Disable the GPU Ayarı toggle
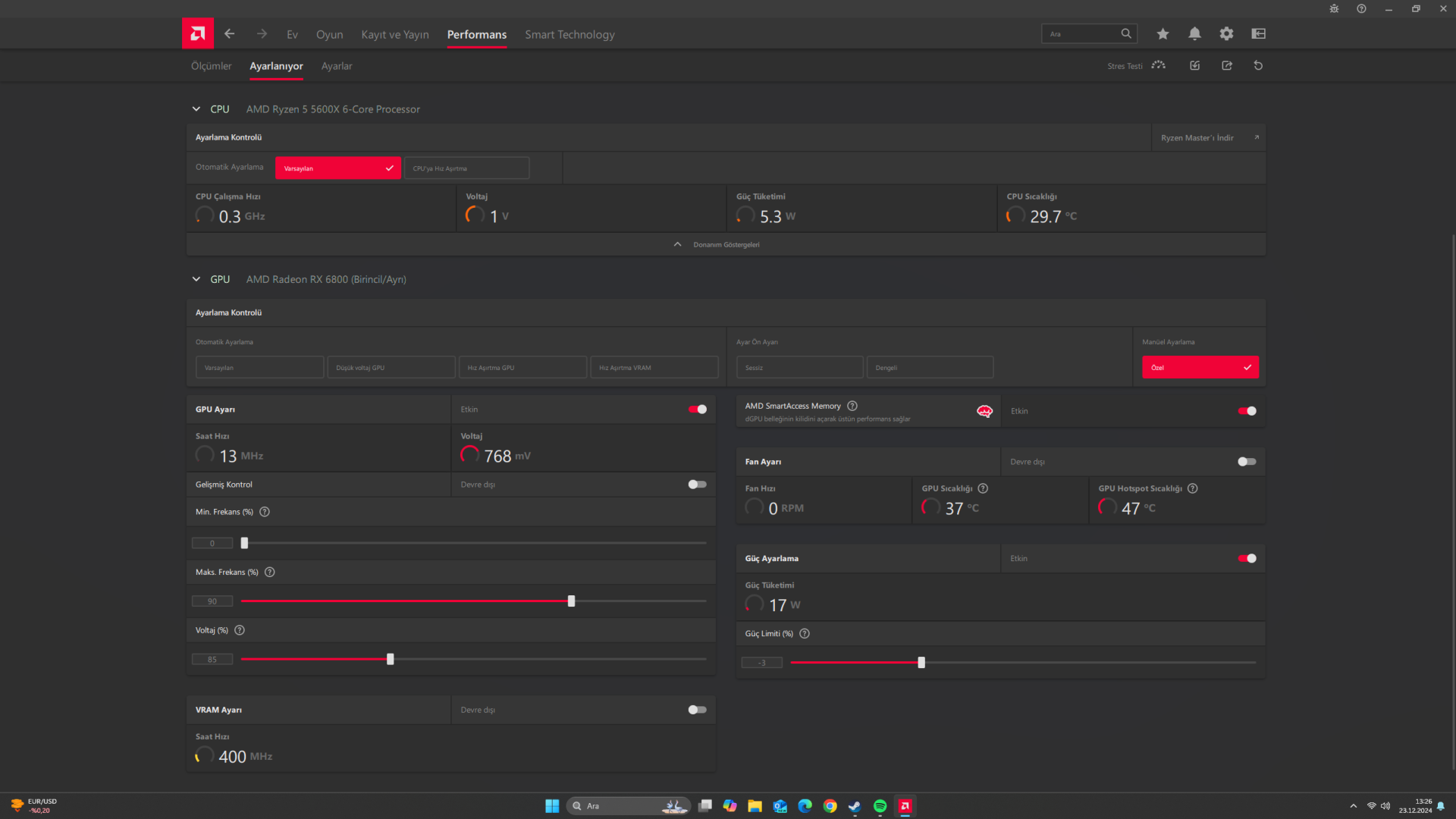Viewport: 1456px width, 819px height. (697, 409)
